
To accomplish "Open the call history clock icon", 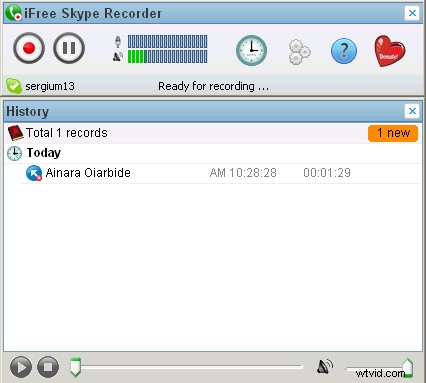I will coord(251,50).
